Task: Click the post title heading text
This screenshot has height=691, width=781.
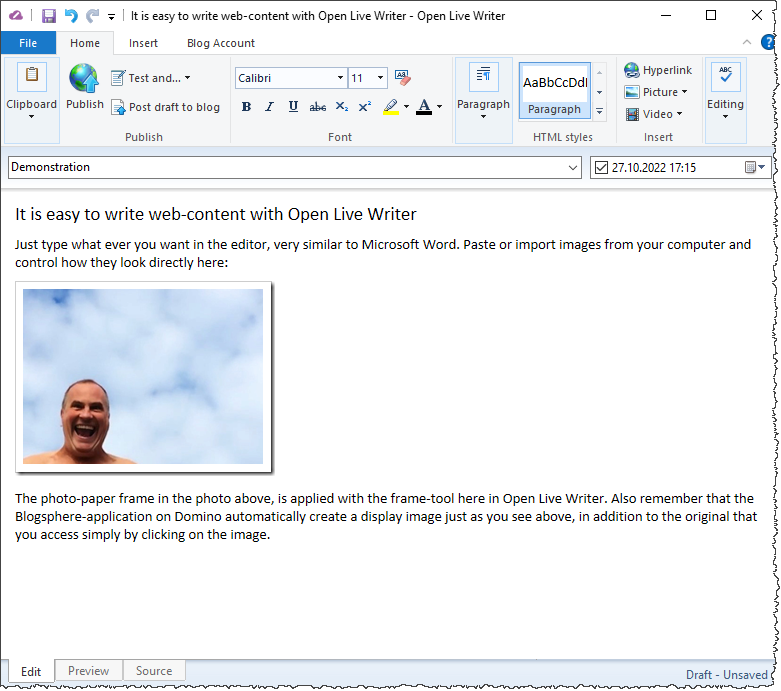Action: 216,214
